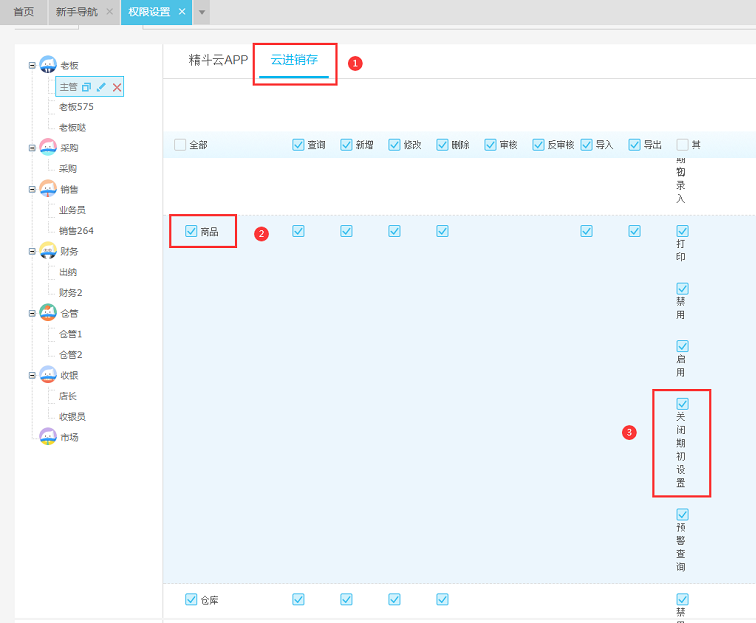Select 出纳 in the role tree

point(68,272)
